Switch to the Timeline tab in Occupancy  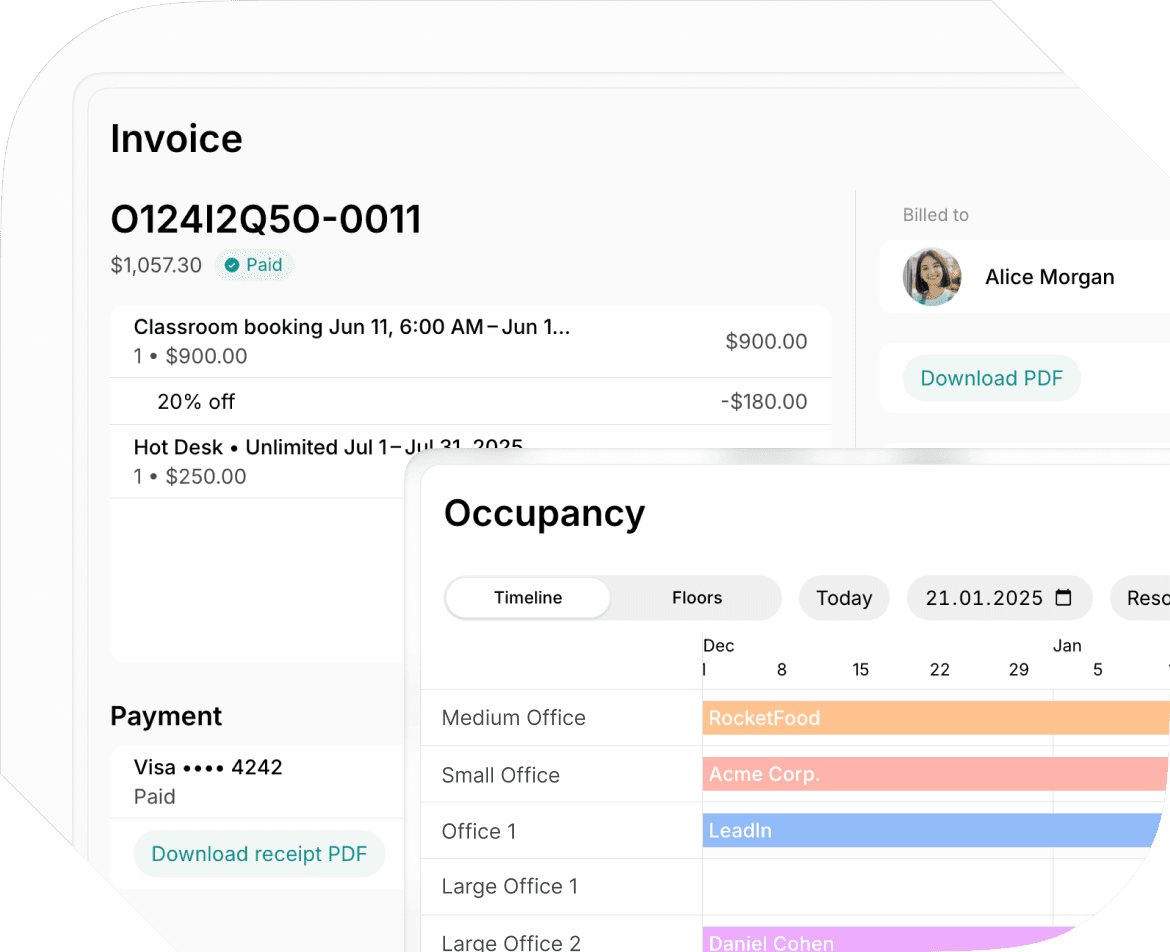click(x=527, y=597)
